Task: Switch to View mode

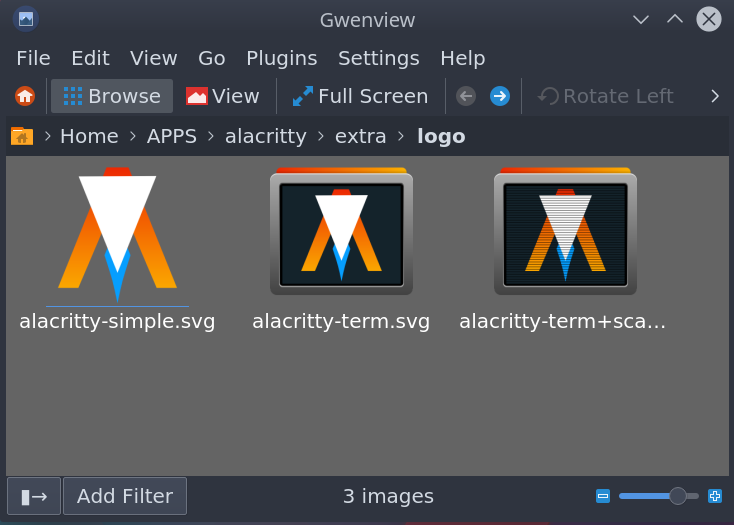Action: 222,96
